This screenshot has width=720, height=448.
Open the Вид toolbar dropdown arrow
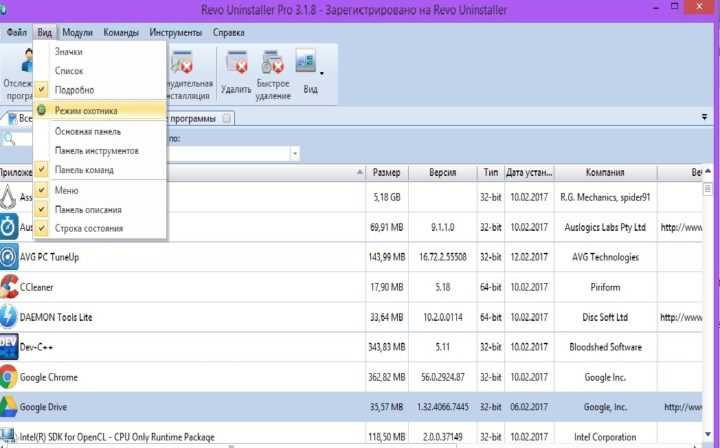(x=322, y=73)
